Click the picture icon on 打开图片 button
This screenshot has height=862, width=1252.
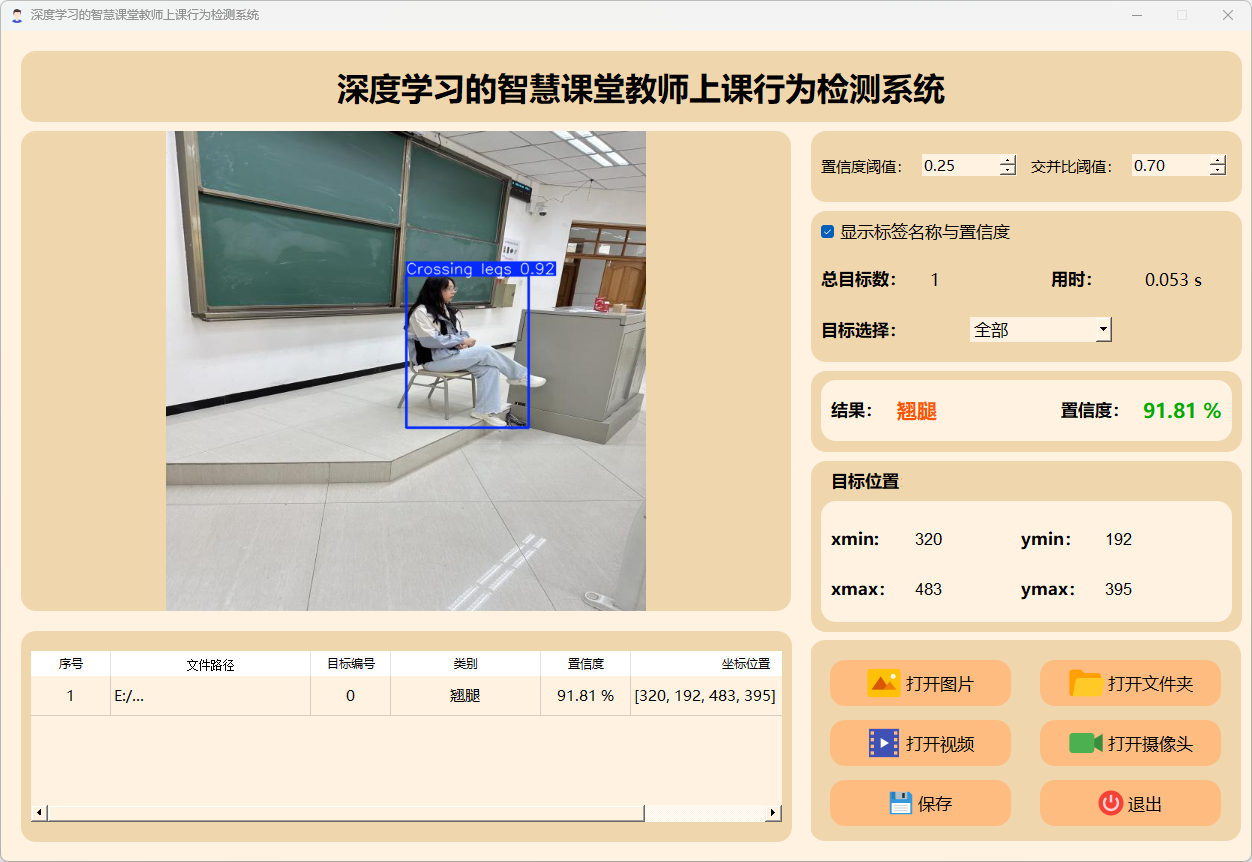[883, 683]
